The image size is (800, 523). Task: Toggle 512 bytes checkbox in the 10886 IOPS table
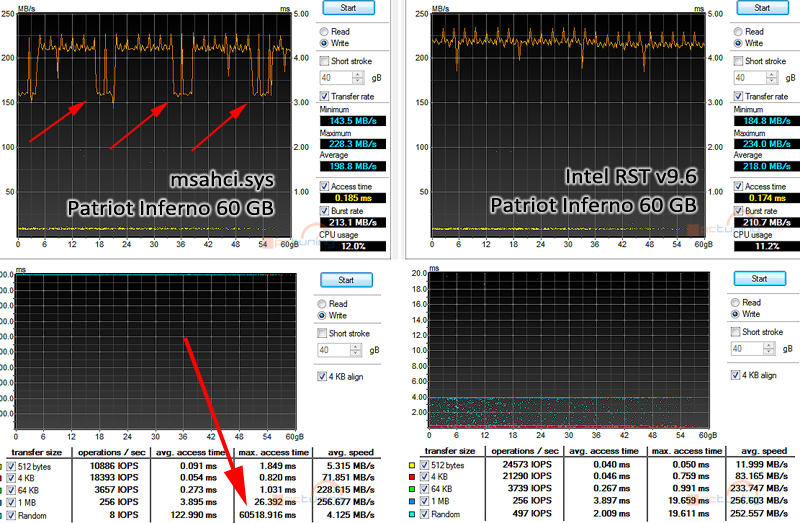(x=11, y=466)
